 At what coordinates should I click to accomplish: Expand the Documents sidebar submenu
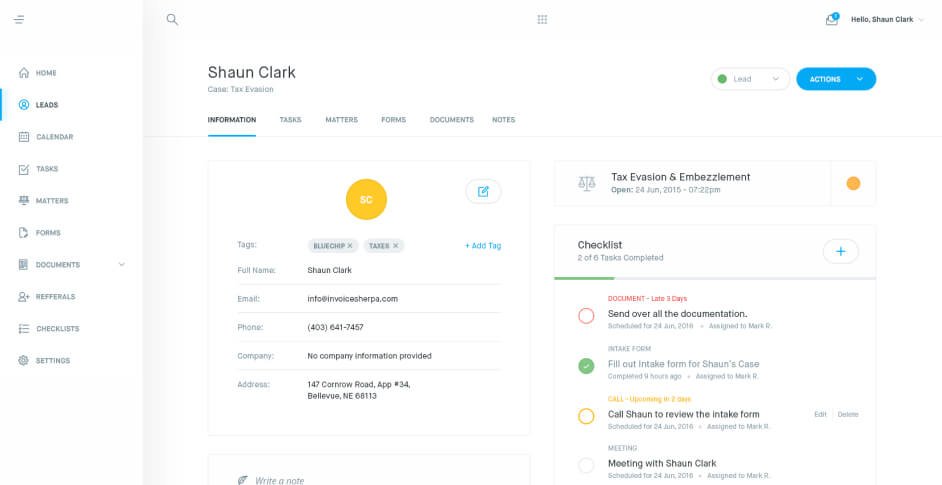click(122, 265)
